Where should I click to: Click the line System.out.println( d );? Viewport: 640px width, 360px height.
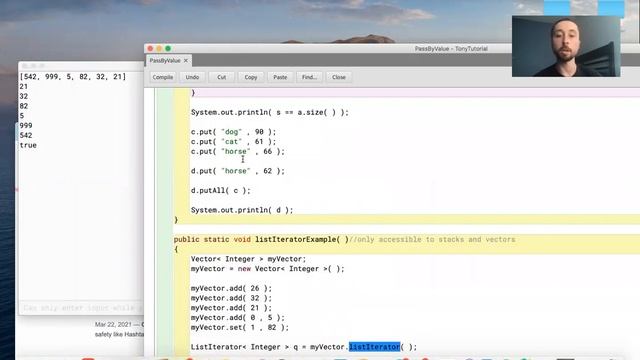[242, 210]
